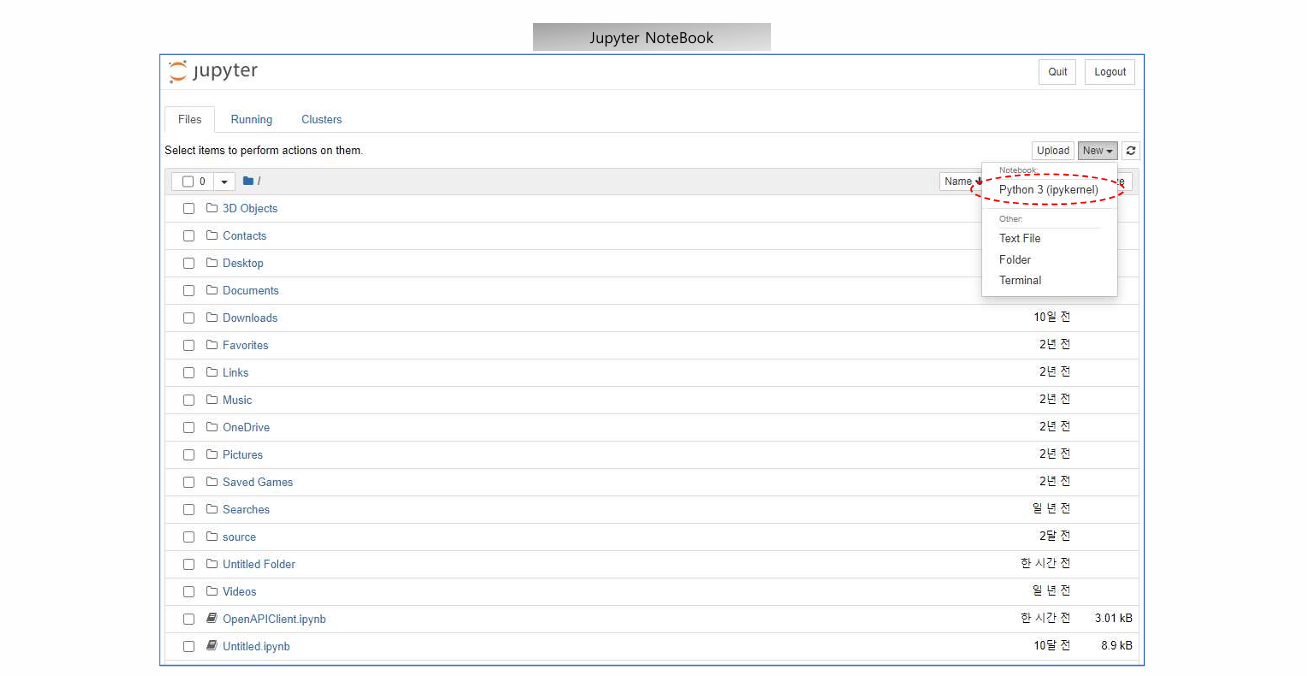Switch to the Files tab
The height and width of the screenshot is (676, 1307).
coord(190,119)
